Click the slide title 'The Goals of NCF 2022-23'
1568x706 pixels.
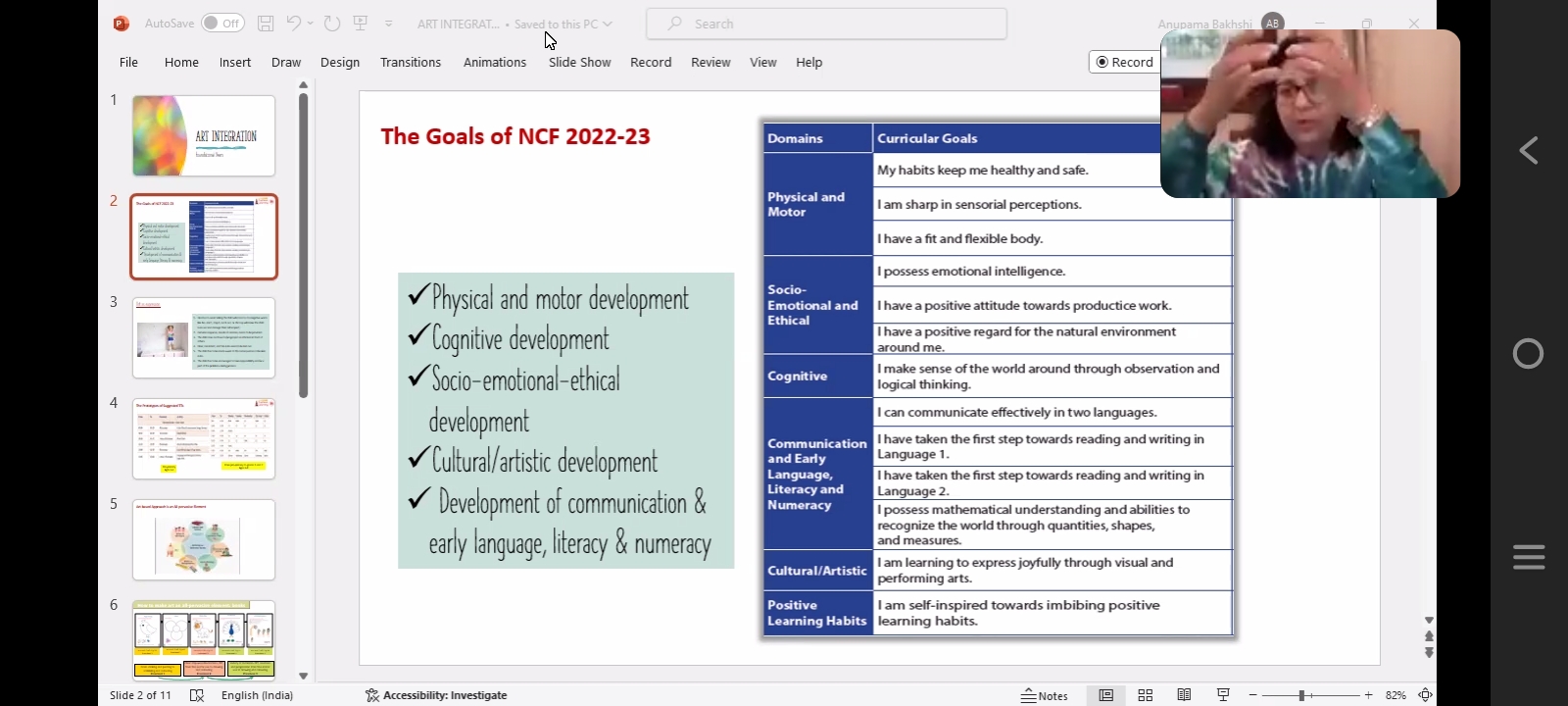tap(515, 136)
